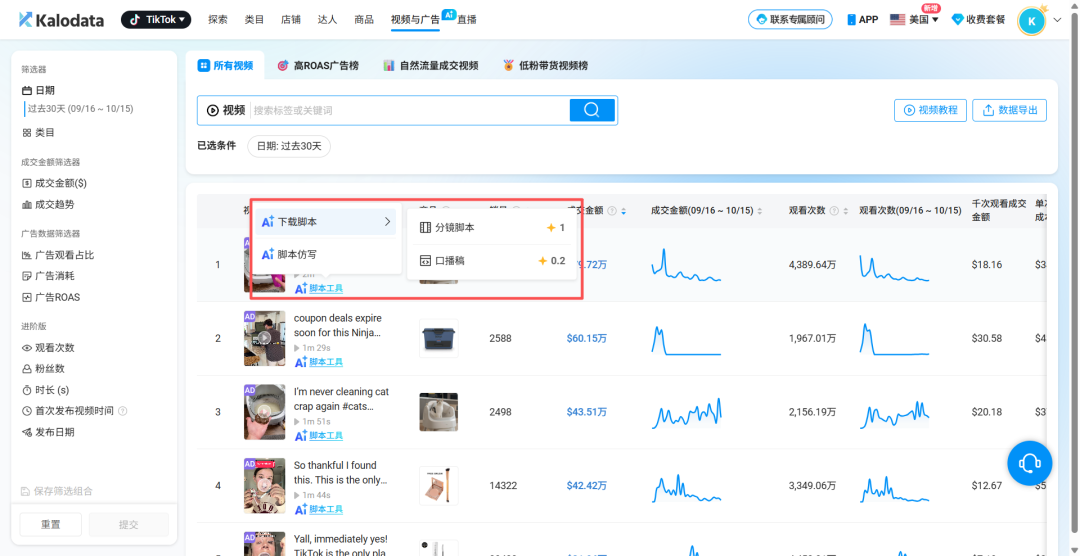Click the 重置 reset button
This screenshot has height=556, width=1080.
pyautogui.click(x=50, y=524)
